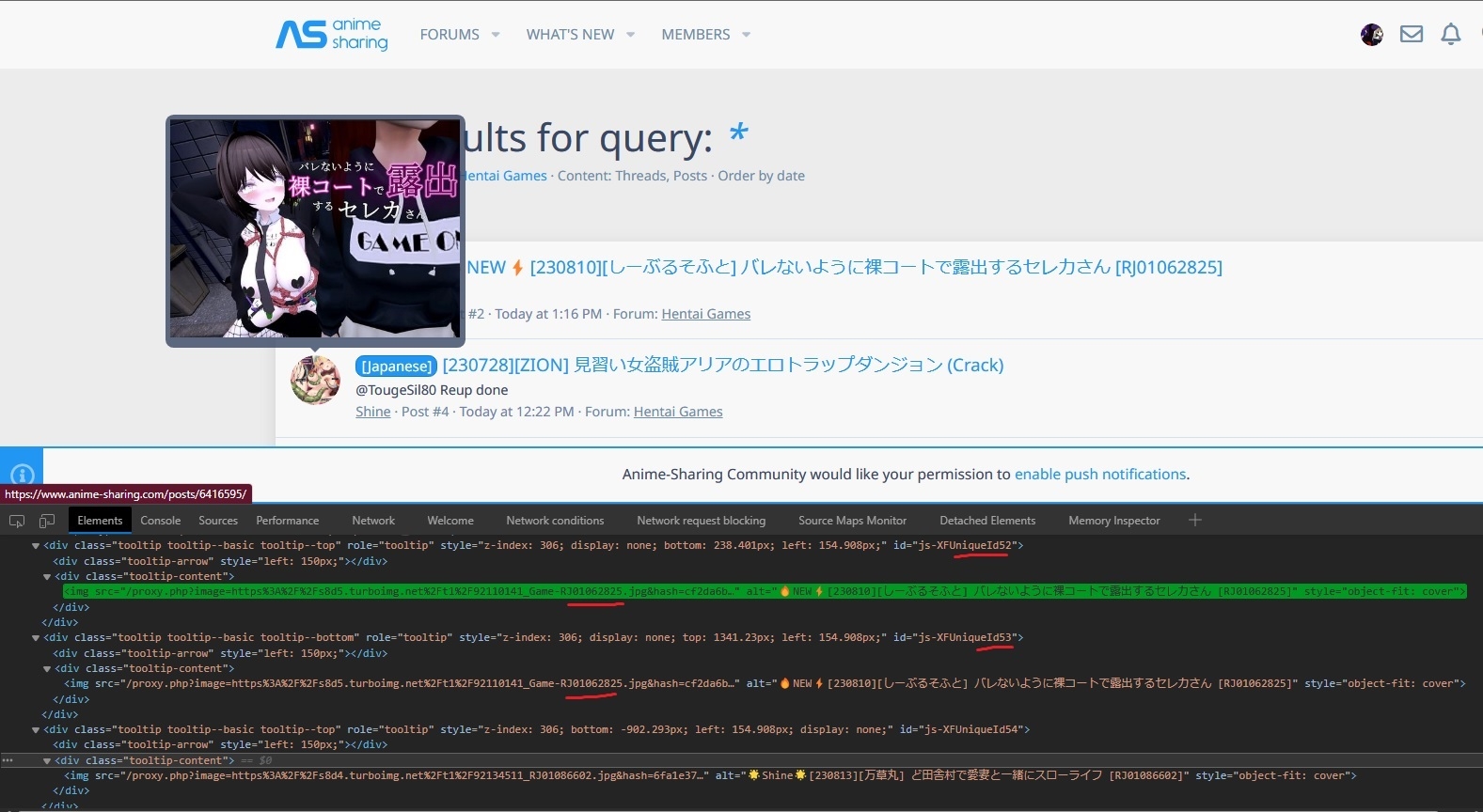
Task: Click the blue info icon in notice bar
Action: (22, 475)
